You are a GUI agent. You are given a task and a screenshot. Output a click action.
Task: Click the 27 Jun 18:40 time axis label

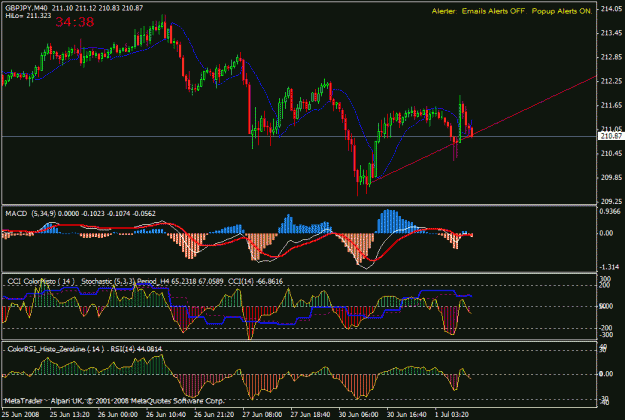[311, 414]
